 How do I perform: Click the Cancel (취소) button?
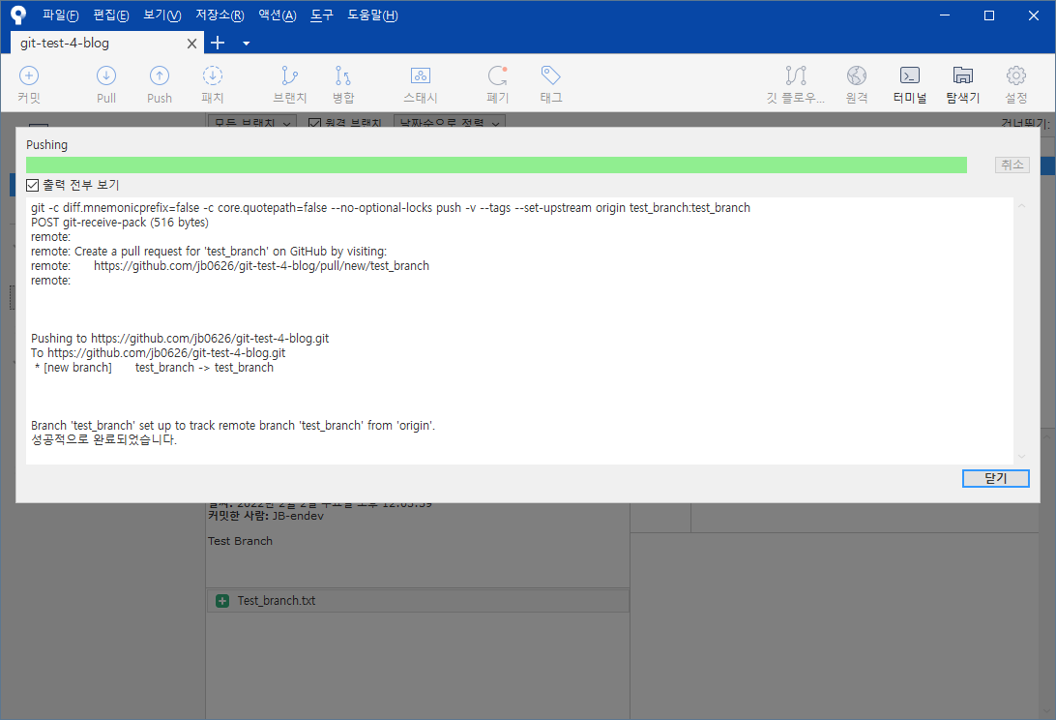coord(1012,164)
